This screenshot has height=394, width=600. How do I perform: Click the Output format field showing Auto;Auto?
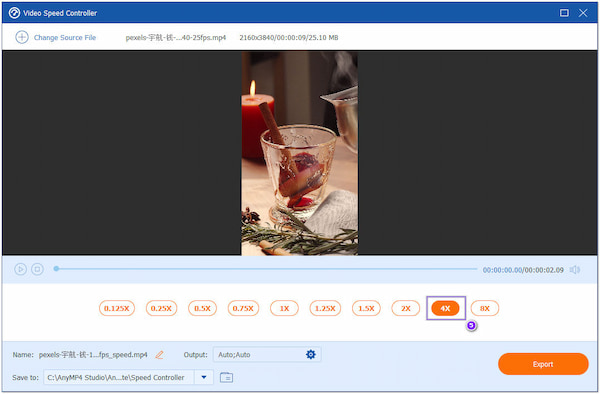(x=267, y=355)
